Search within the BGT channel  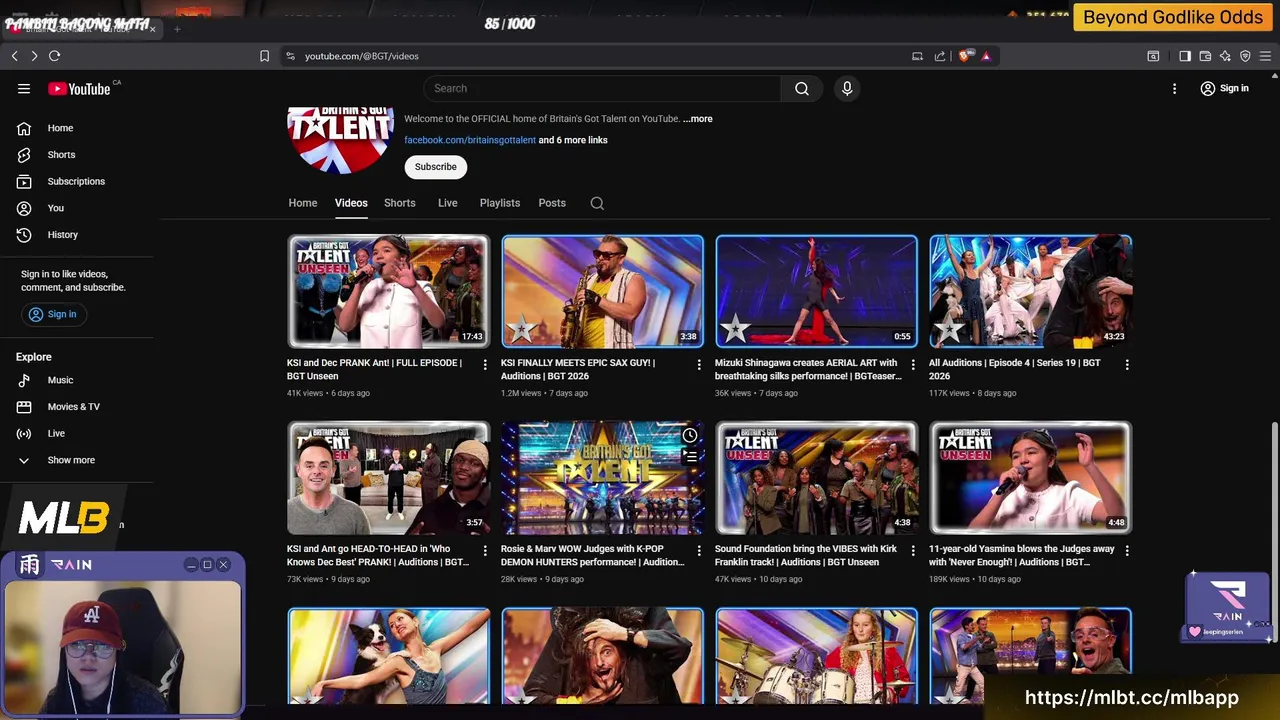(x=597, y=203)
